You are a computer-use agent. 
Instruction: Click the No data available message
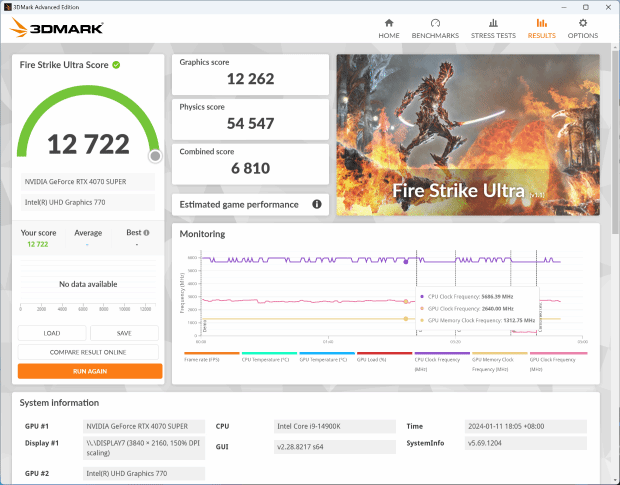(88, 284)
